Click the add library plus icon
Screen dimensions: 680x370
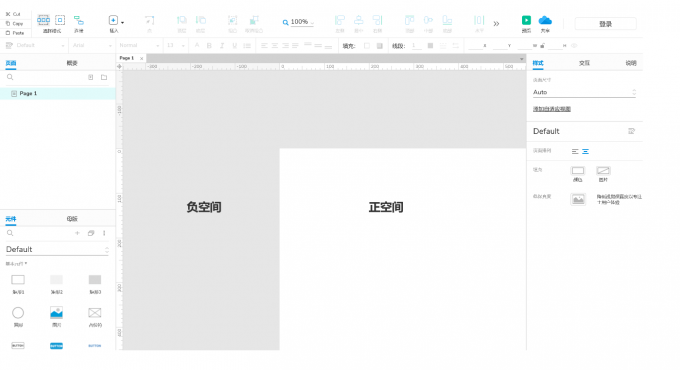pyautogui.click(x=77, y=233)
